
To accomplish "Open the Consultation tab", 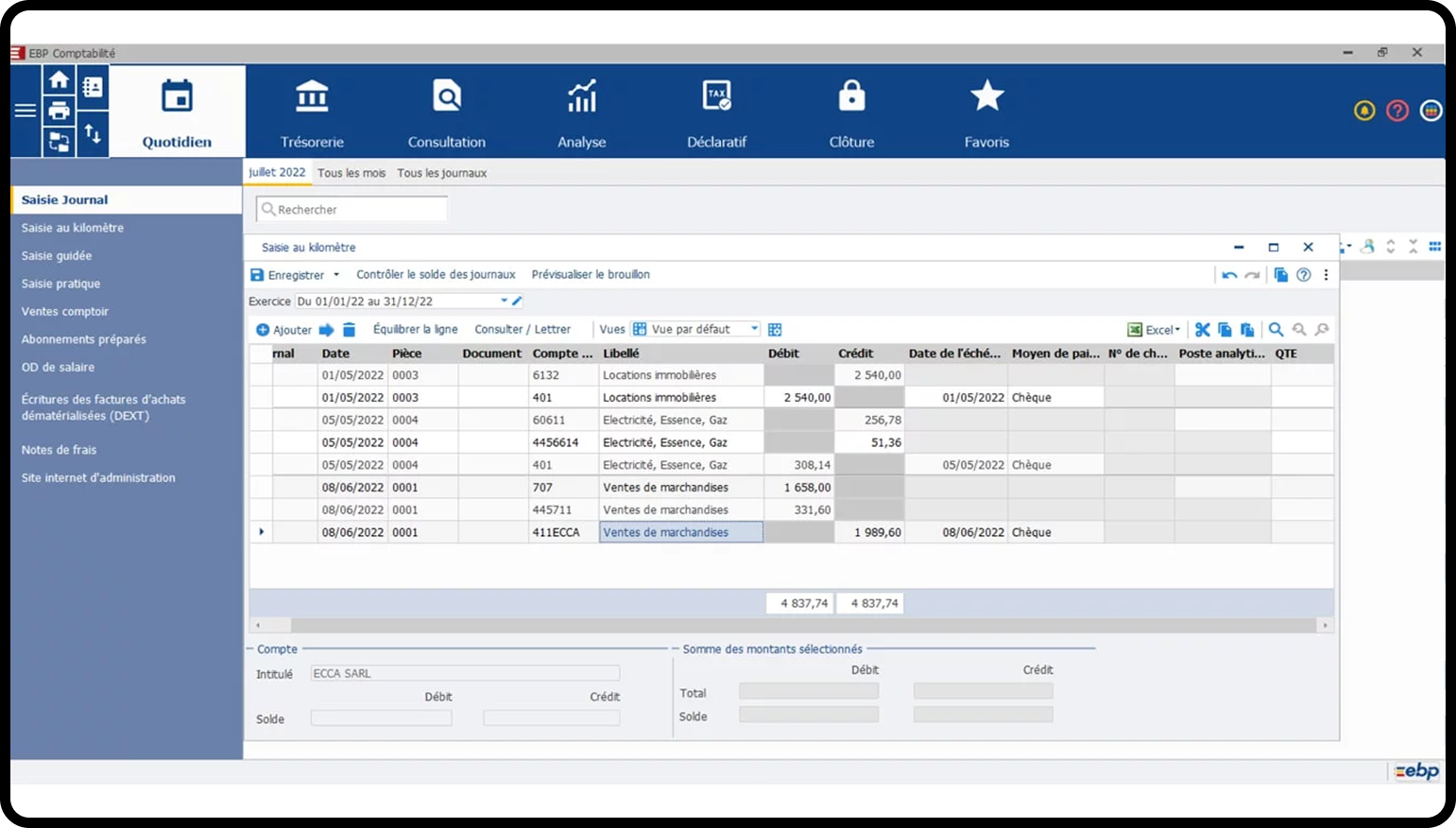I will point(447,111).
